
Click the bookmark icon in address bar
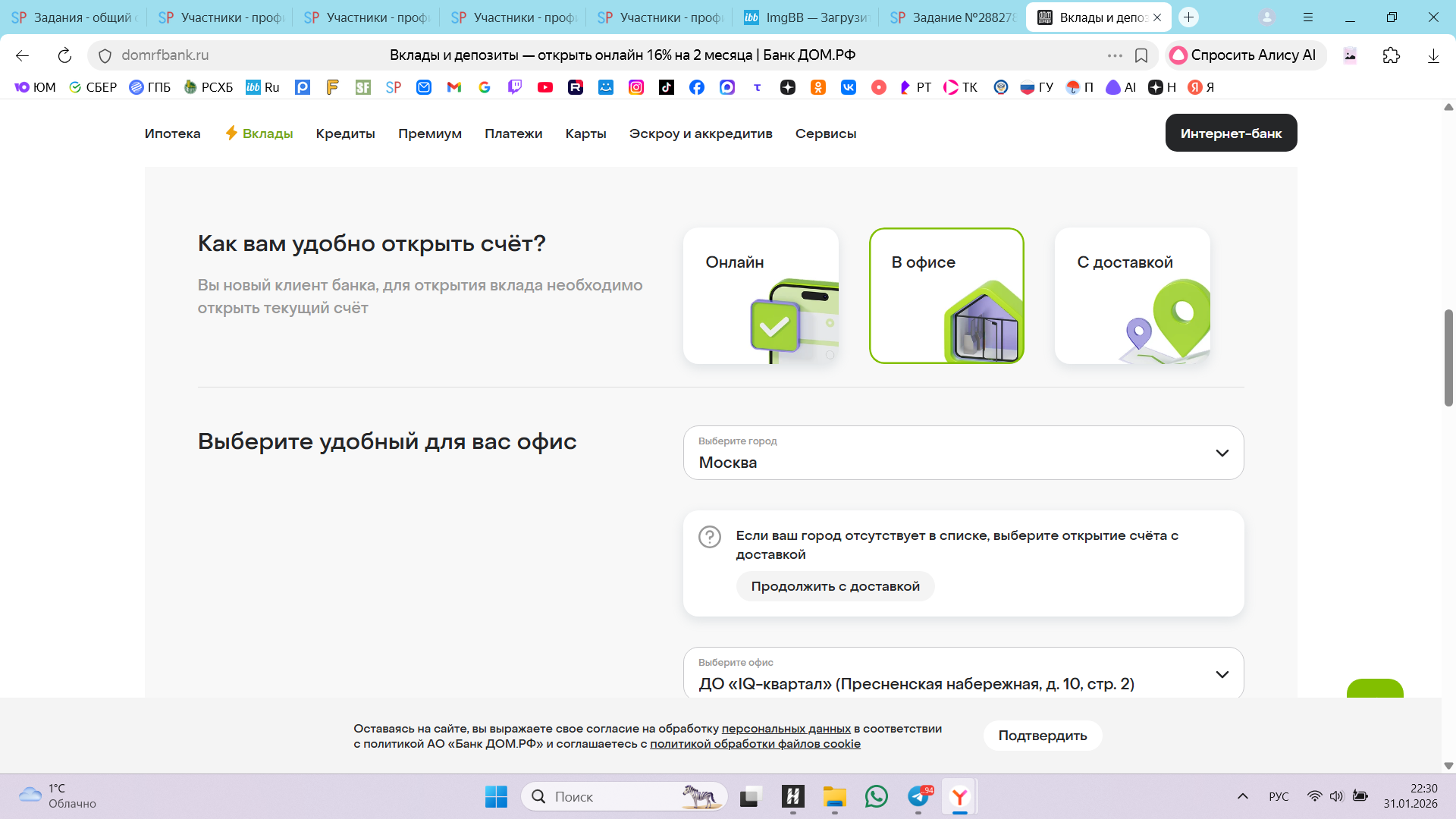click(1141, 55)
